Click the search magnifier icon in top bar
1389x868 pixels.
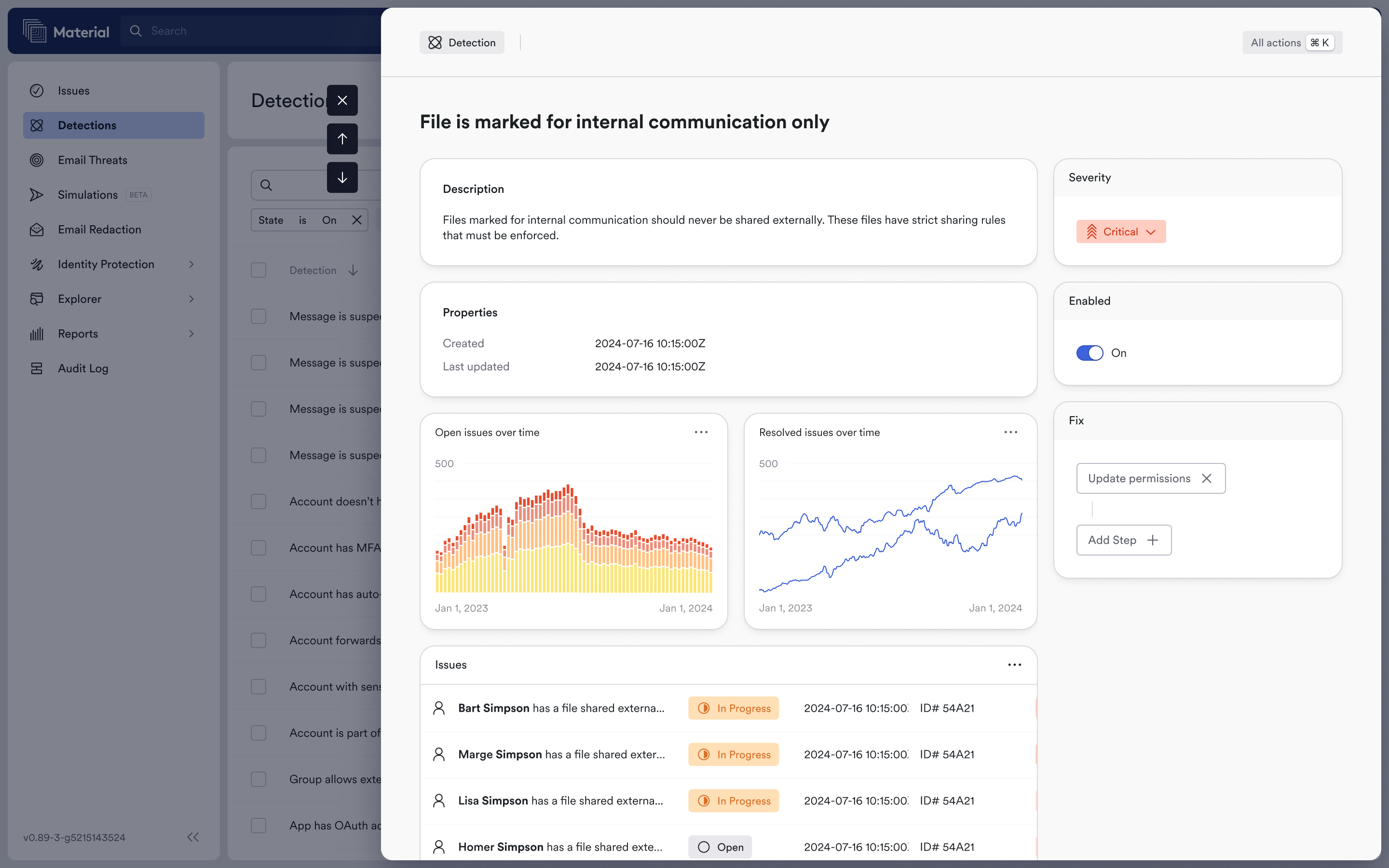[x=136, y=31]
